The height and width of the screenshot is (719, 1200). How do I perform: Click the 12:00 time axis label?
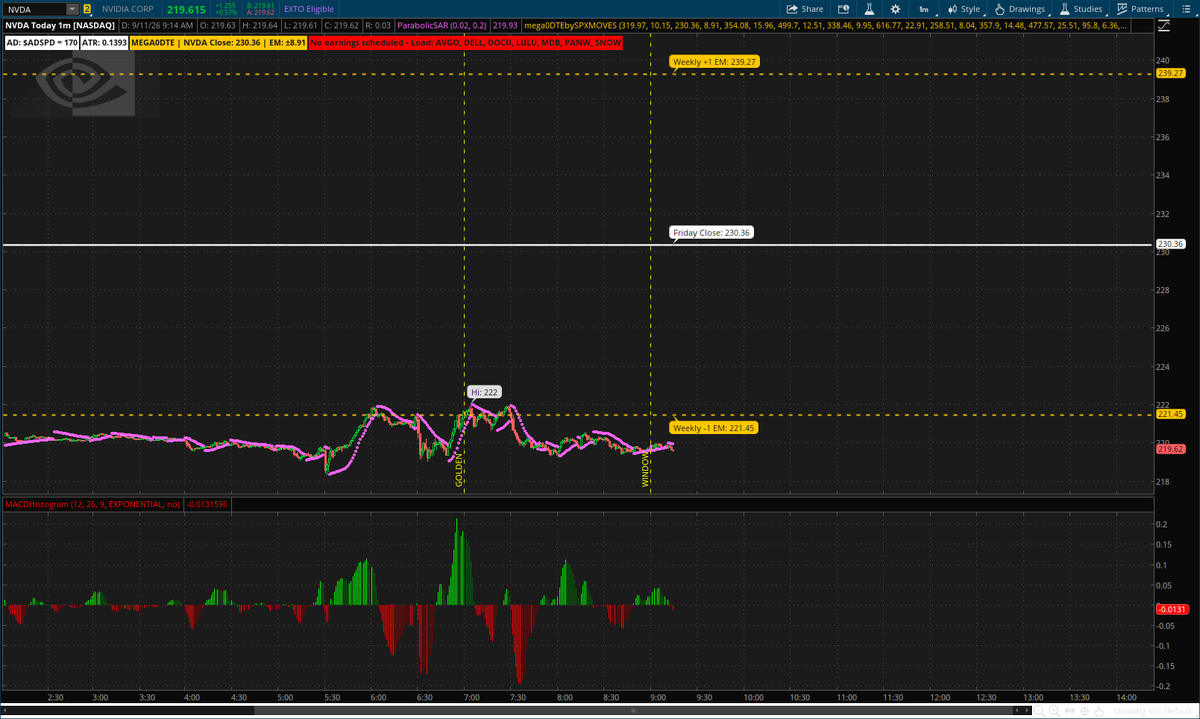tap(938, 696)
